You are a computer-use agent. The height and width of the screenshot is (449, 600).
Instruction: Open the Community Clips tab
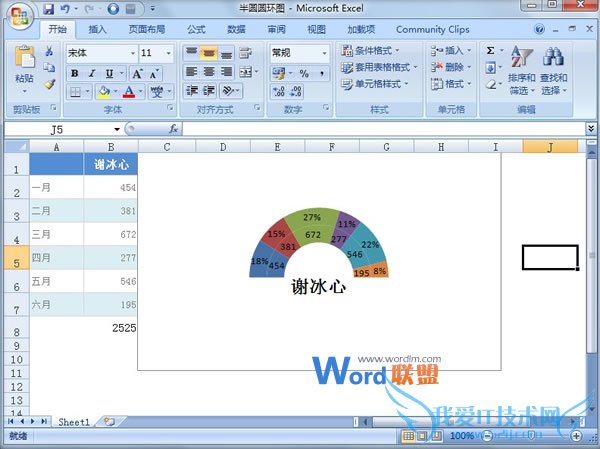pos(432,29)
